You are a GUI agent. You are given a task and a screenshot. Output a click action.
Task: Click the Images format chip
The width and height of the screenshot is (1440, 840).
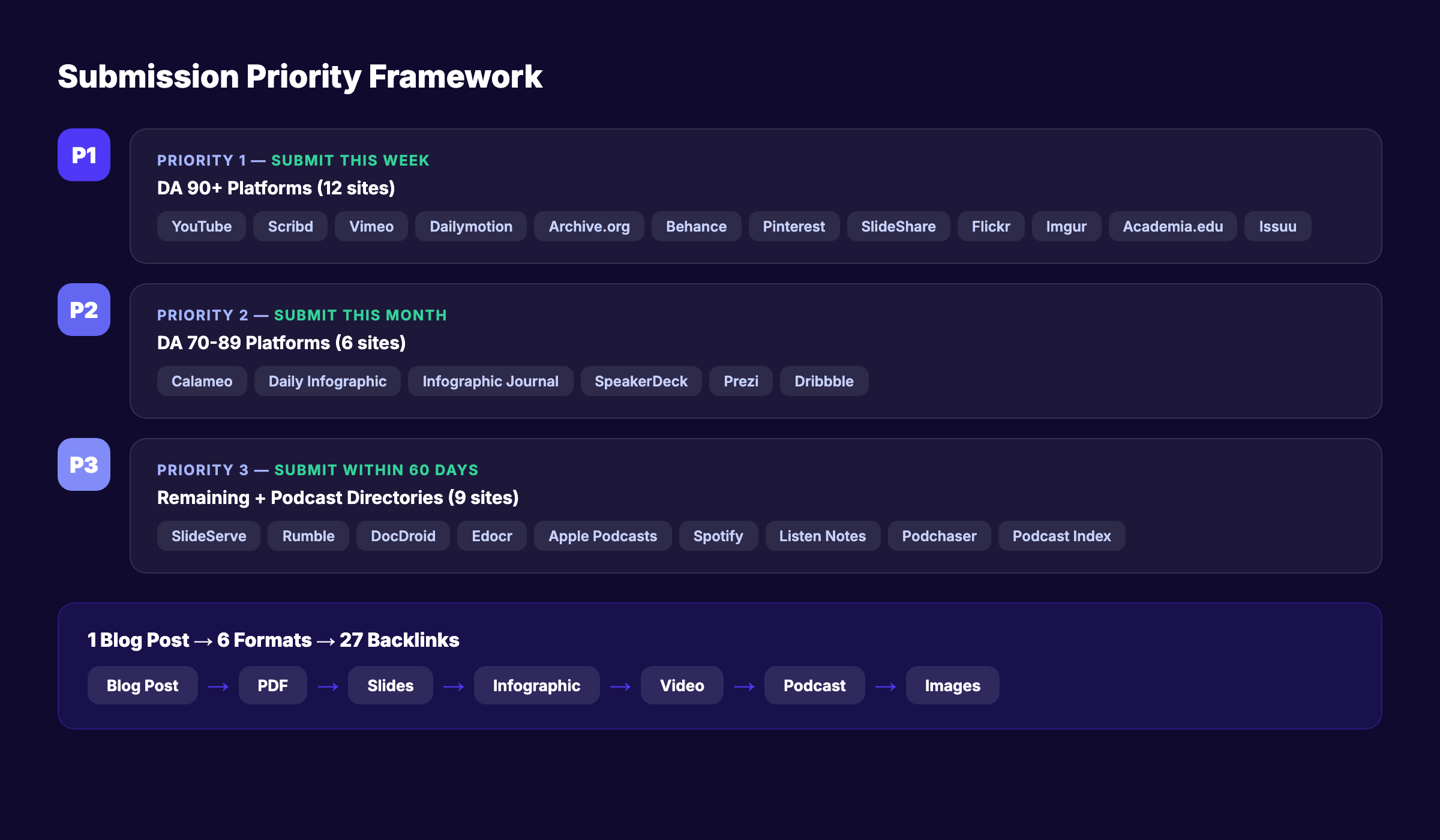point(952,685)
